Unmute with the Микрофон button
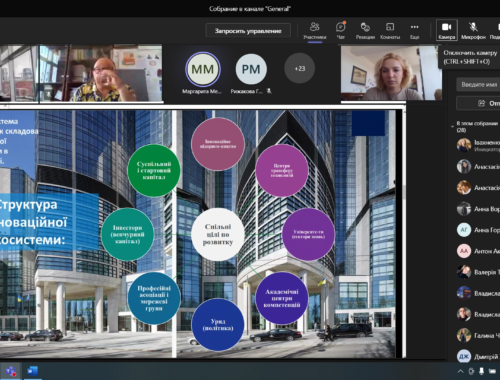The height and width of the screenshot is (380, 500). 473,30
